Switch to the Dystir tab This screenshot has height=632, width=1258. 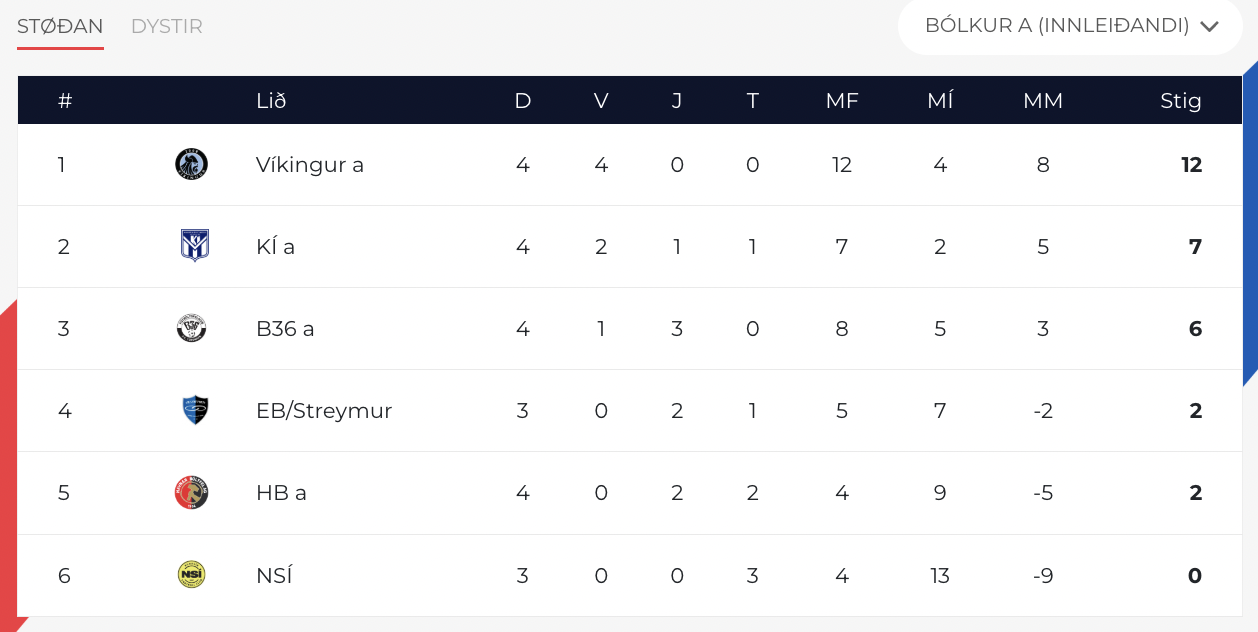pos(167,27)
